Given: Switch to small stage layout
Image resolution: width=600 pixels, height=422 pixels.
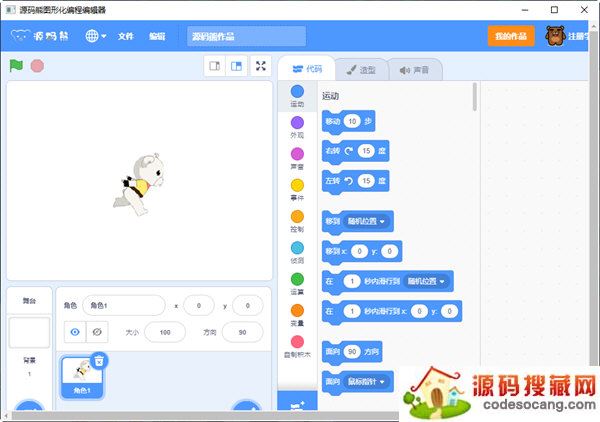Looking at the screenshot, I should coord(215,66).
